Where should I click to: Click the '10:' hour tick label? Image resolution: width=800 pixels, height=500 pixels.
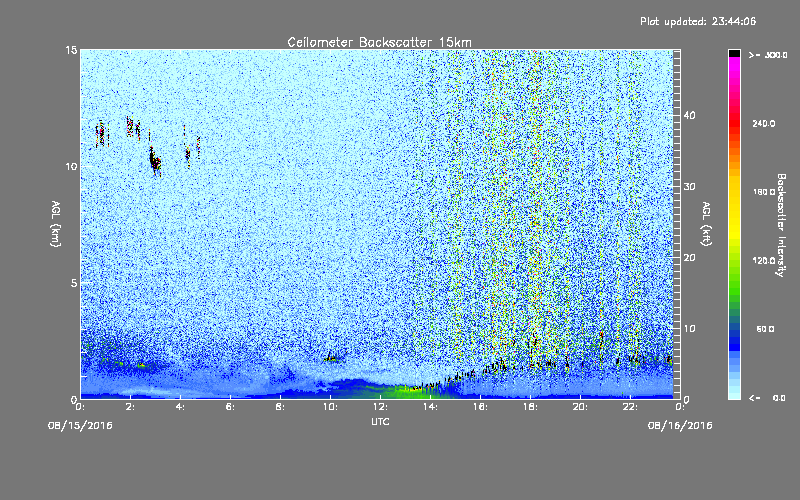pos(330,407)
